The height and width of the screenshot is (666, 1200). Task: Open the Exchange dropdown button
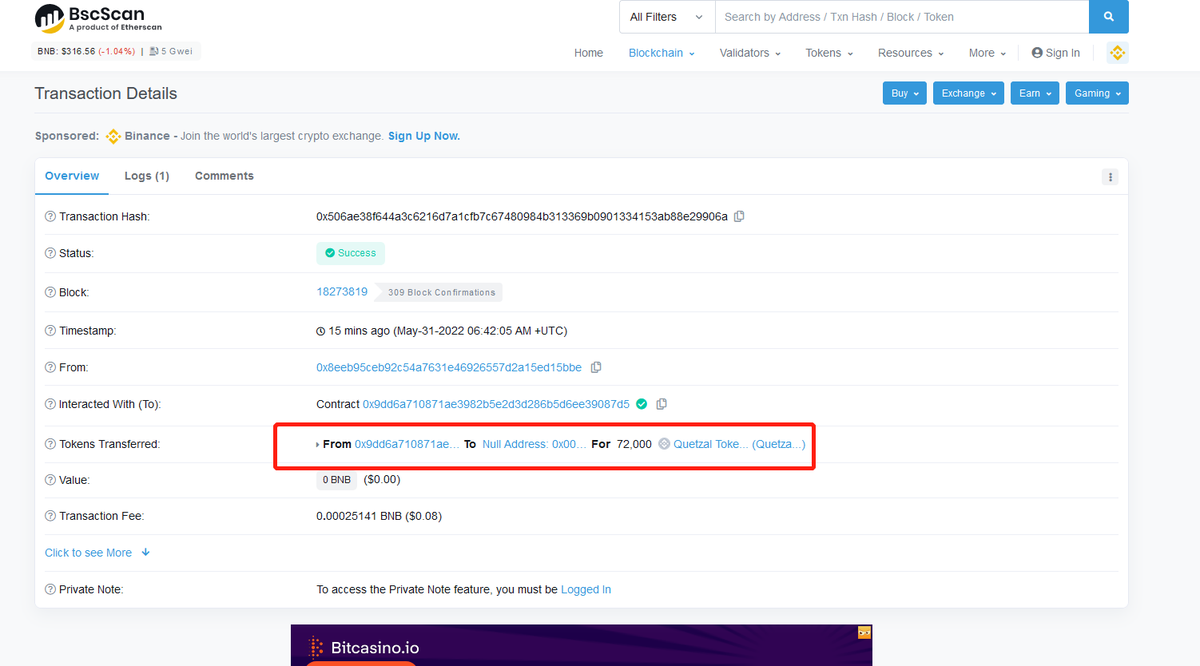pos(969,93)
